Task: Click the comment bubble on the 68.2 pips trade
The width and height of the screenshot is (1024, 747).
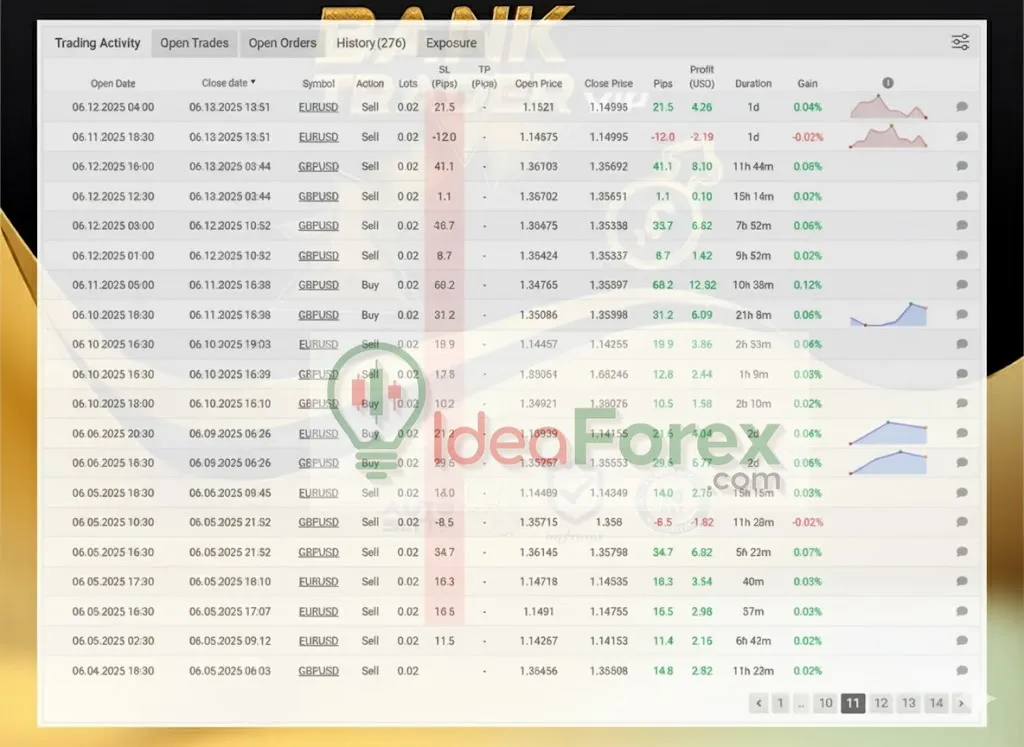Action: pos(961,285)
